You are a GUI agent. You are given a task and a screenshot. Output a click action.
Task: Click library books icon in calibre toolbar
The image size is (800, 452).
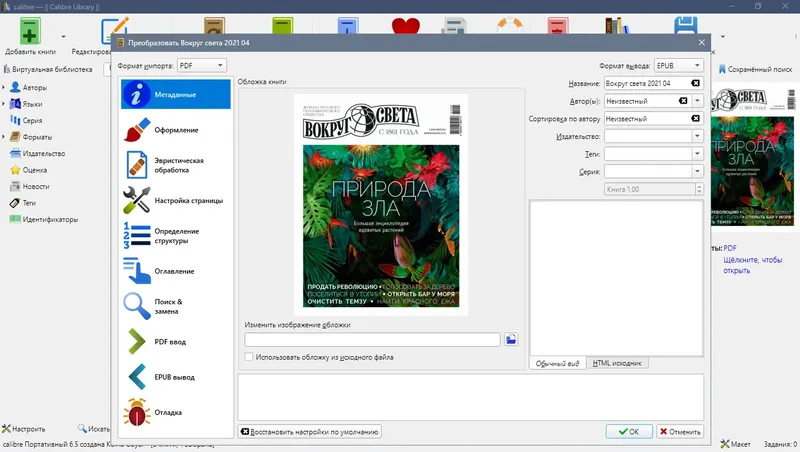[617, 26]
